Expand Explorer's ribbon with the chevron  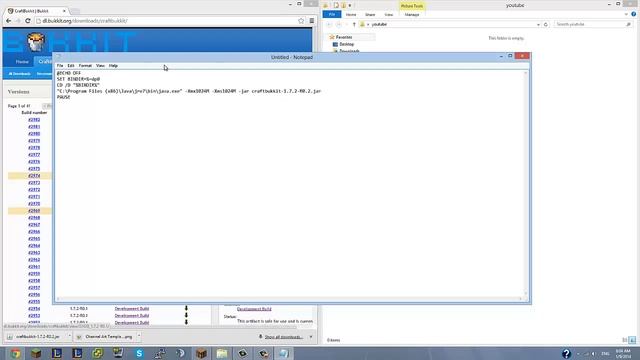point(626,14)
